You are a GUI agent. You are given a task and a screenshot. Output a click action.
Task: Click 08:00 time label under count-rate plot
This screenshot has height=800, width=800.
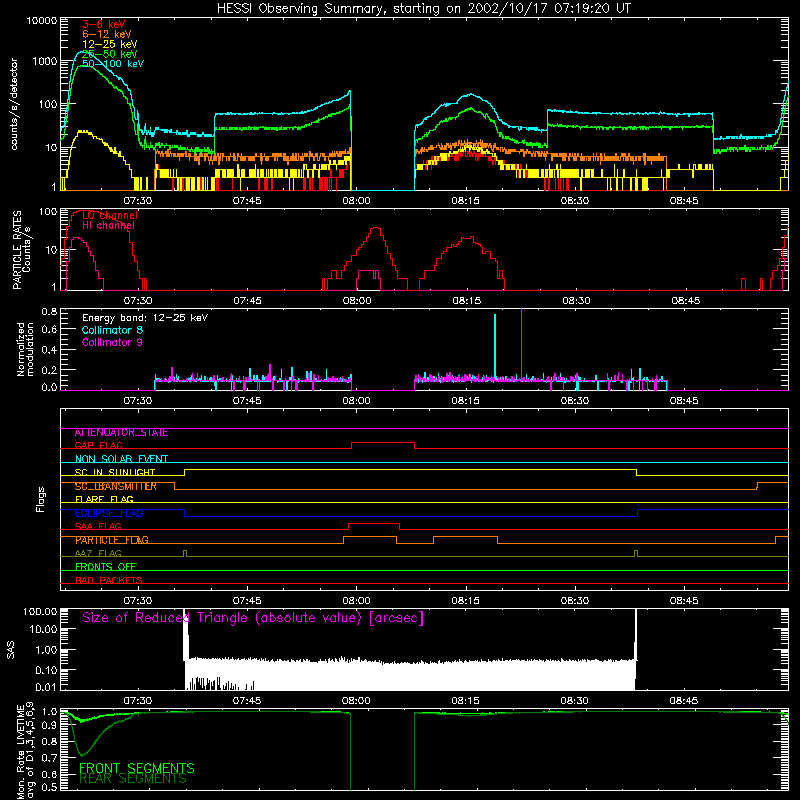[x=356, y=201]
